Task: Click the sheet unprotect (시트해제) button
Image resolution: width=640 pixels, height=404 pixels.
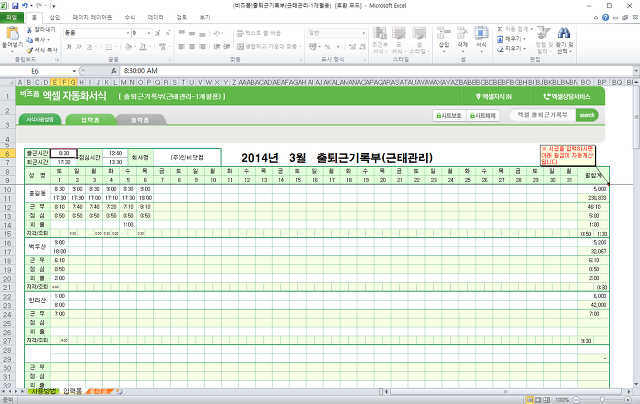Action: (483, 115)
